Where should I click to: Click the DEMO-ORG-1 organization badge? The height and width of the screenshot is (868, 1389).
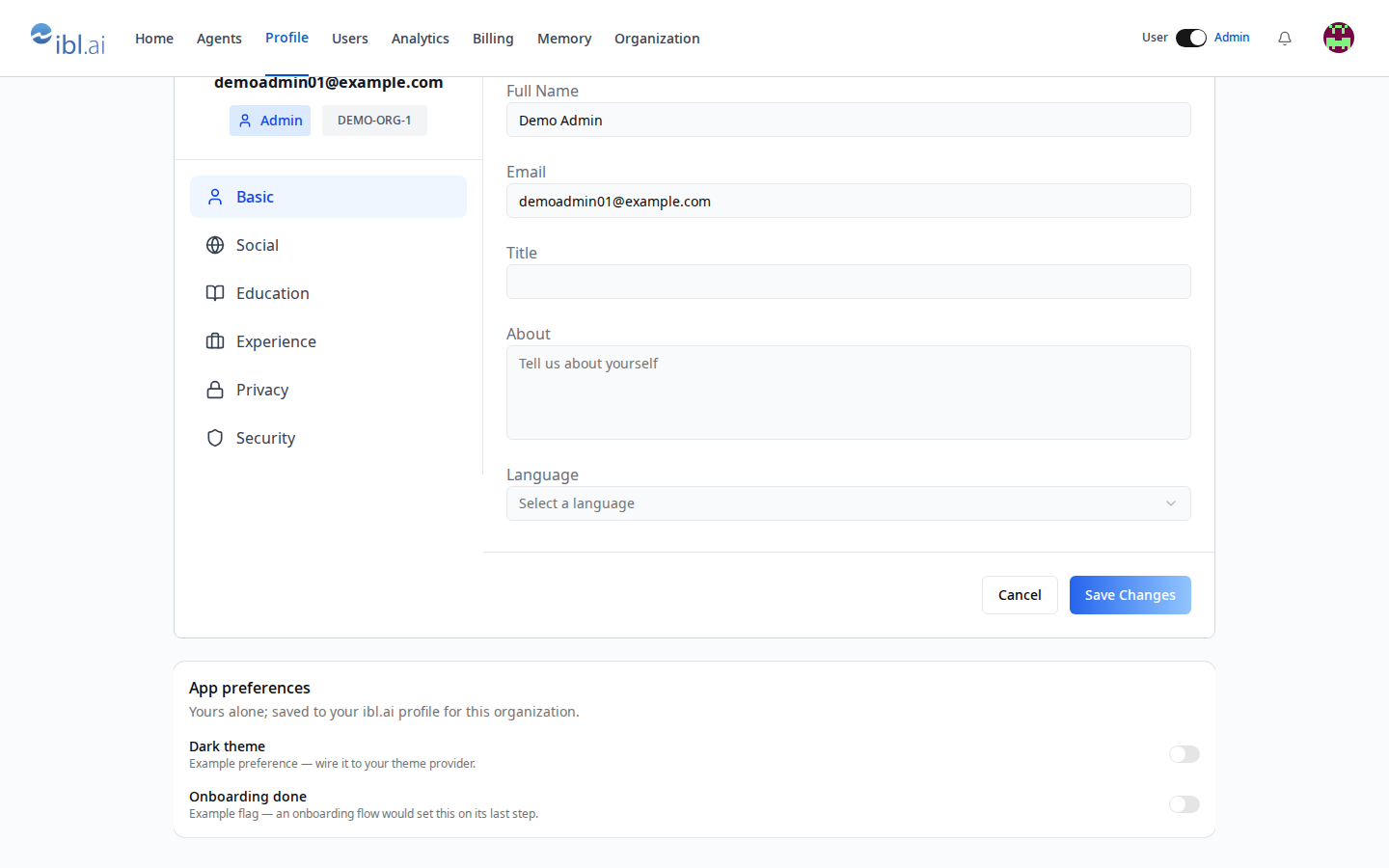[x=374, y=121]
